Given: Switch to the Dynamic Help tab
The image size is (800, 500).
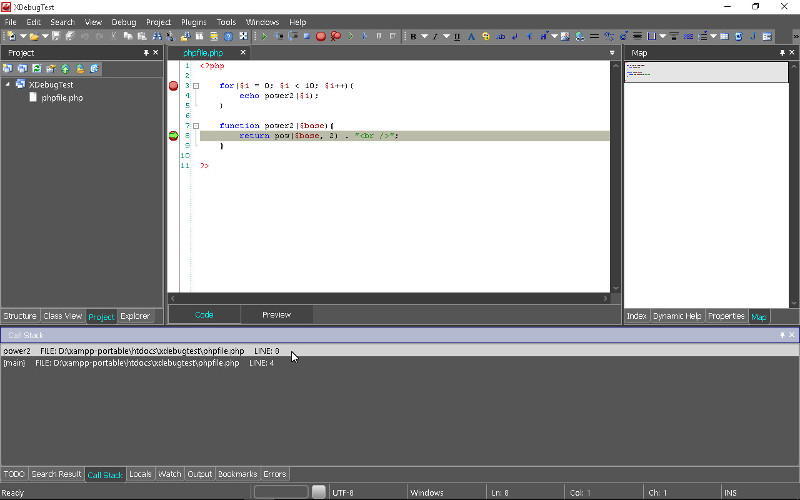Looking at the screenshot, I should [677, 316].
